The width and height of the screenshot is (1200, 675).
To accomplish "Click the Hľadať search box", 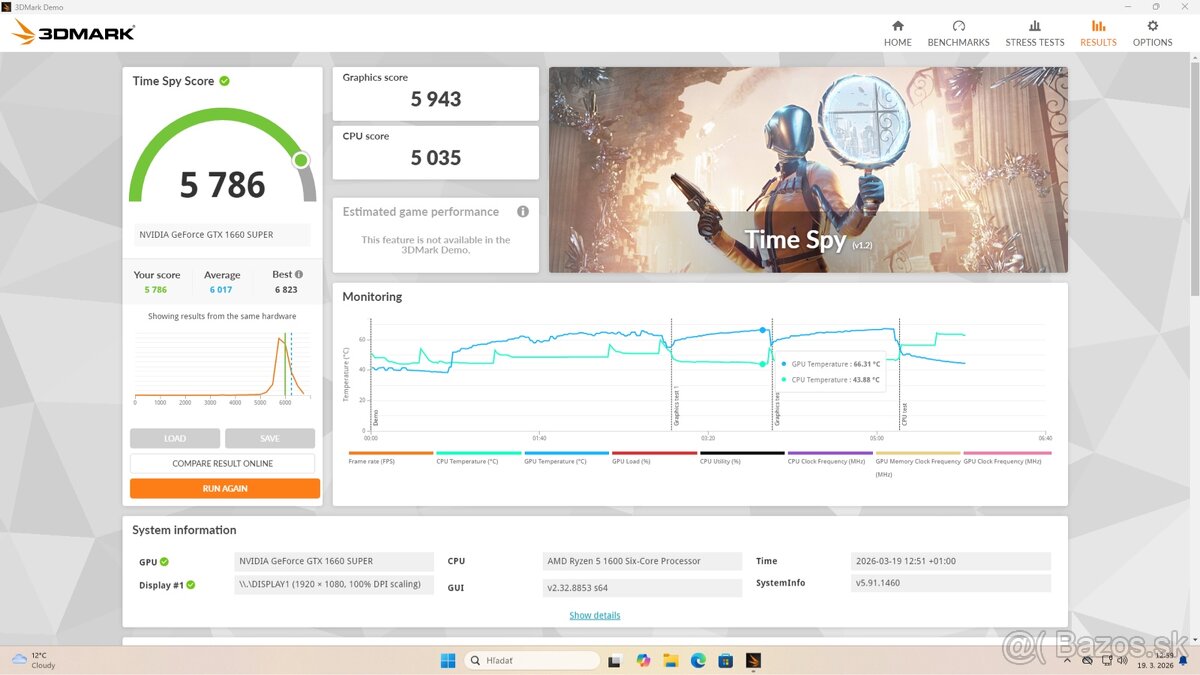I will pos(532,660).
